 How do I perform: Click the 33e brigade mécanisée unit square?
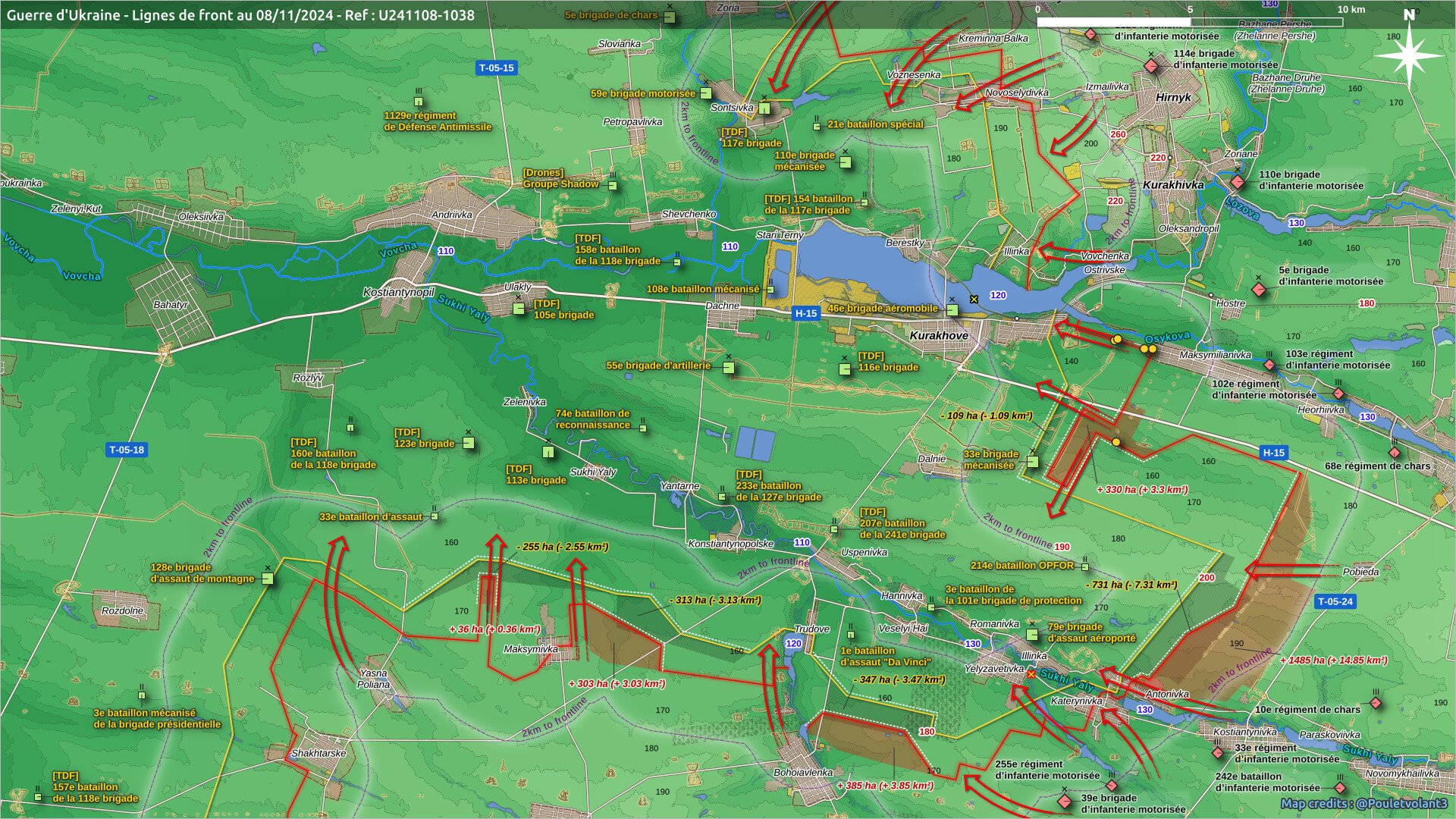1032,462
